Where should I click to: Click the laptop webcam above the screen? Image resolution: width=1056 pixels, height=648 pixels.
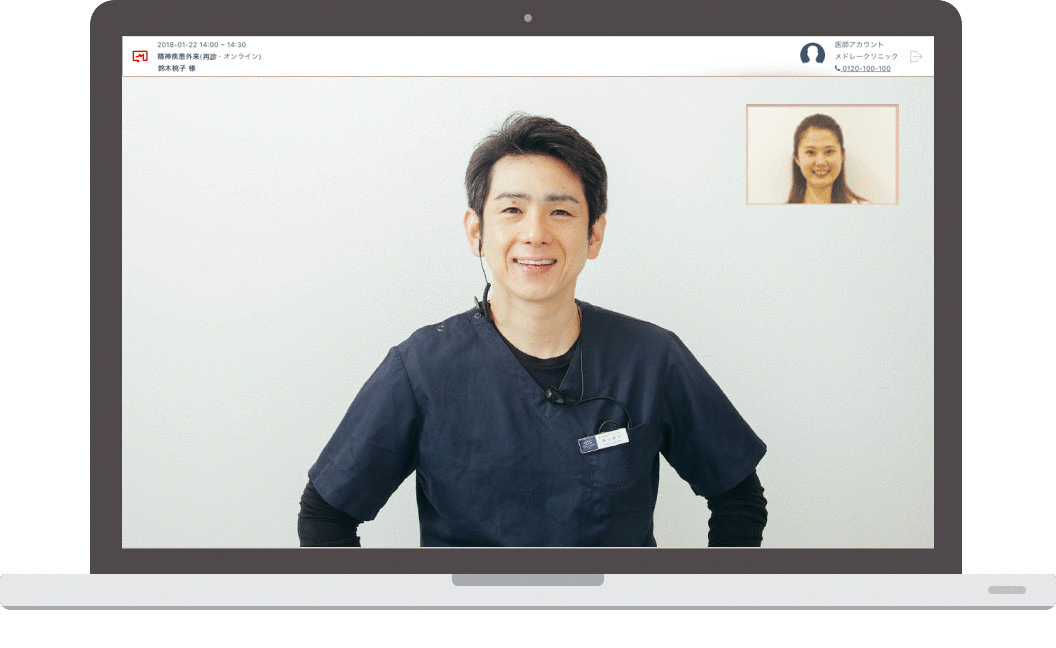[x=528, y=18]
